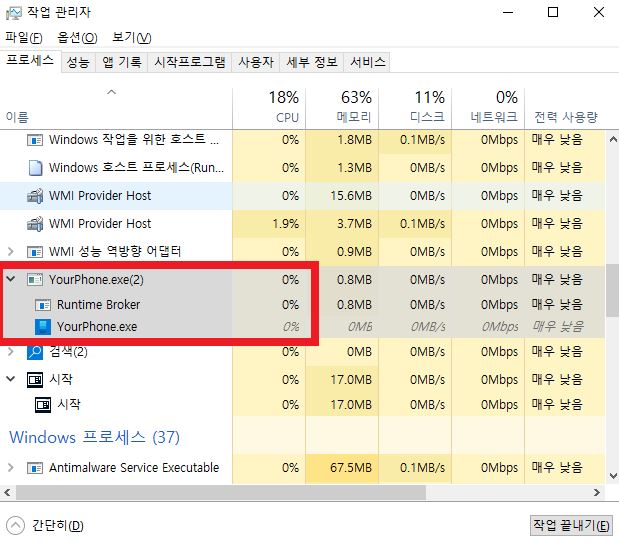619x548 pixels.
Task: Expand the 검색(2) group
Action: click(x=11, y=351)
